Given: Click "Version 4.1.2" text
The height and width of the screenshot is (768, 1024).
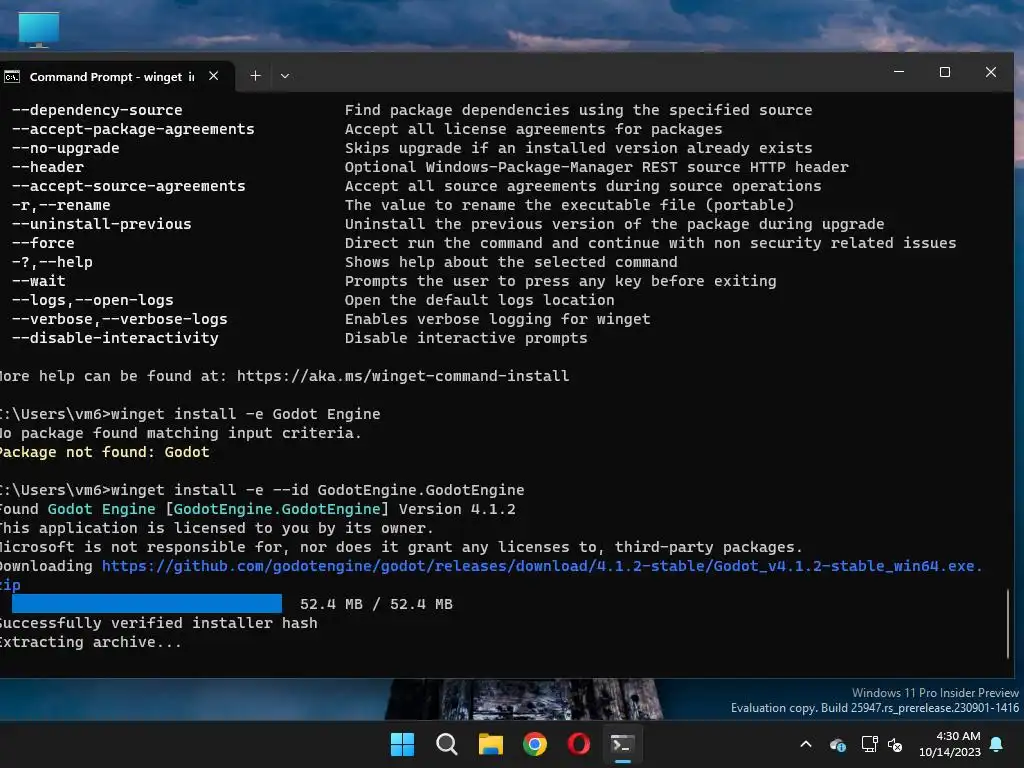Looking at the screenshot, I should (457, 509).
